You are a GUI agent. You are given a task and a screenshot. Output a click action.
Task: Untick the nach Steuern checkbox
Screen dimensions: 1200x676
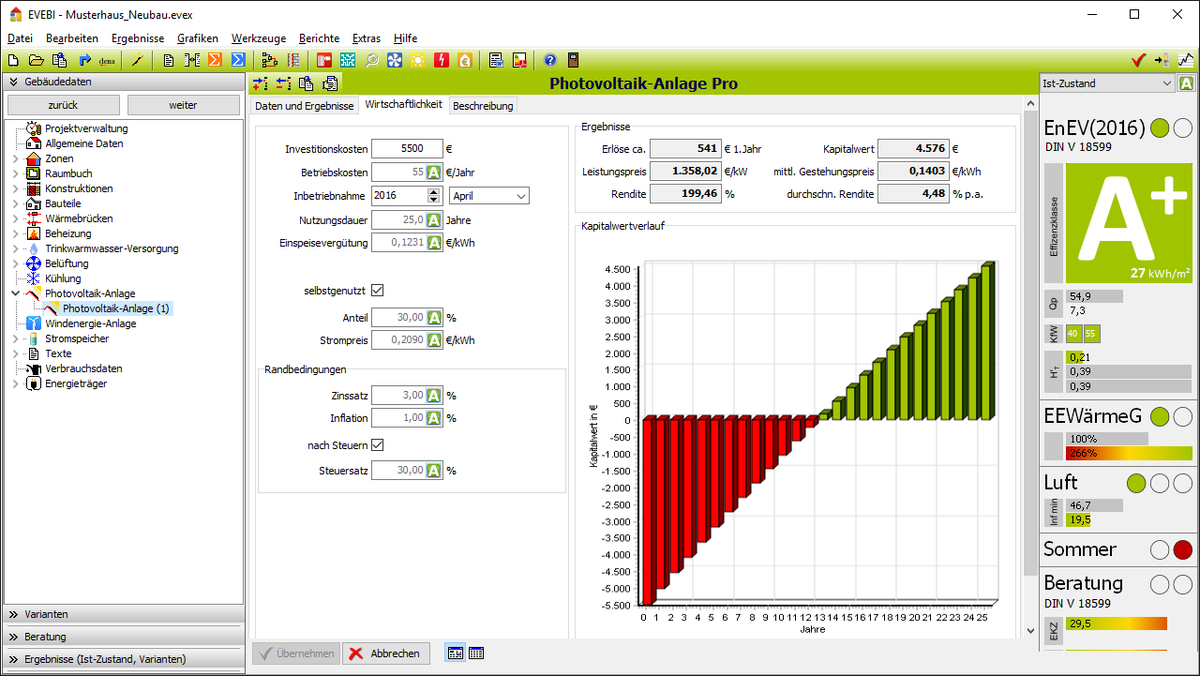click(377, 445)
